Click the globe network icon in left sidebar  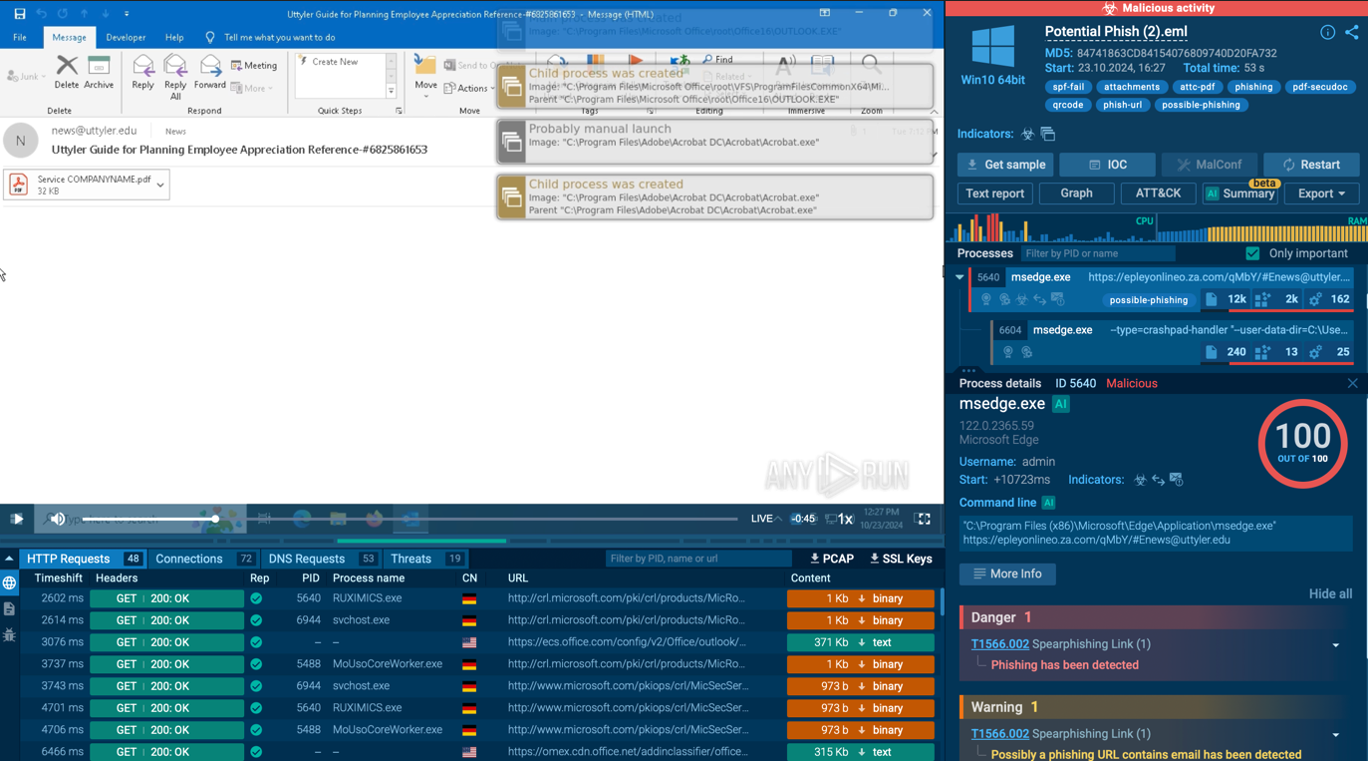point(9,583)
